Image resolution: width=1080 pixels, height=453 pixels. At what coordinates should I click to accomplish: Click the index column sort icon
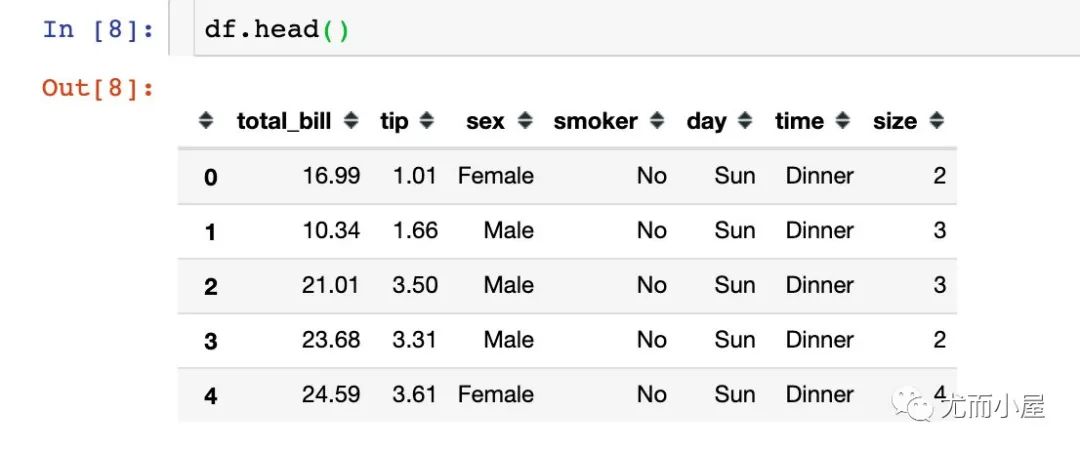(206, 121)
